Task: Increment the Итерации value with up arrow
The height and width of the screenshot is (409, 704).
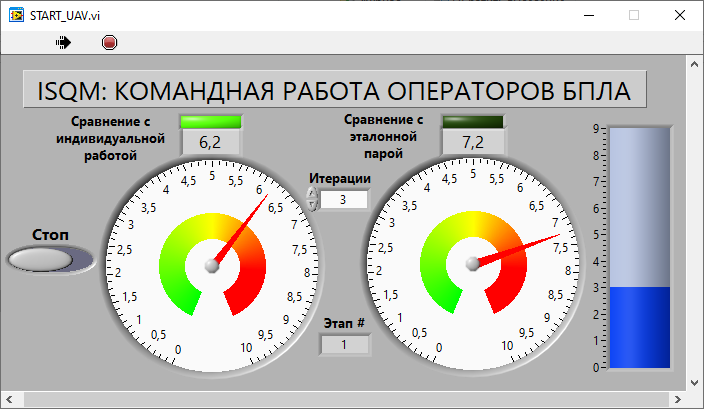Action: (x=312, y=193)
